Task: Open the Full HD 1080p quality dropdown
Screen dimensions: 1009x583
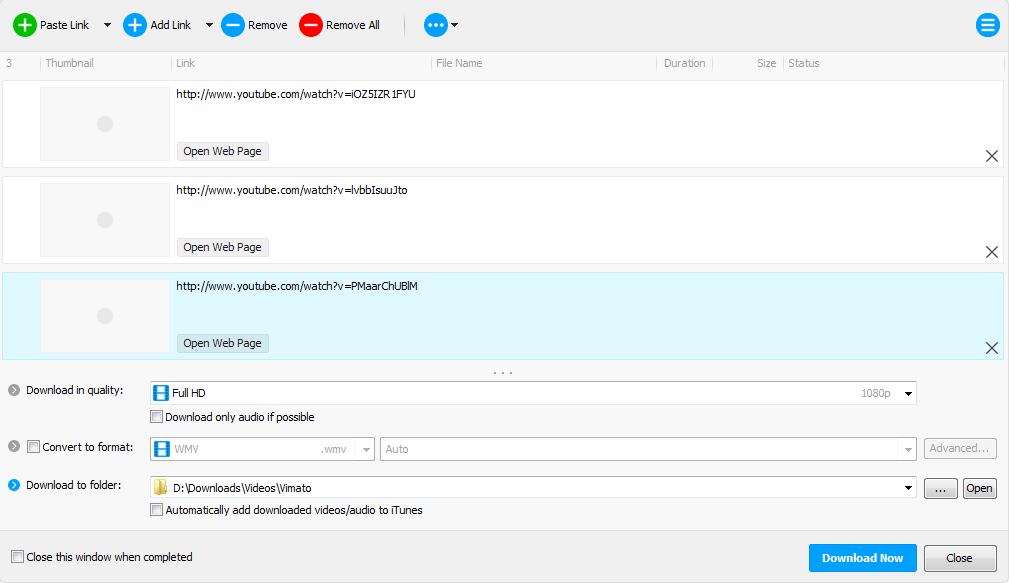Action: click(533, 393)
